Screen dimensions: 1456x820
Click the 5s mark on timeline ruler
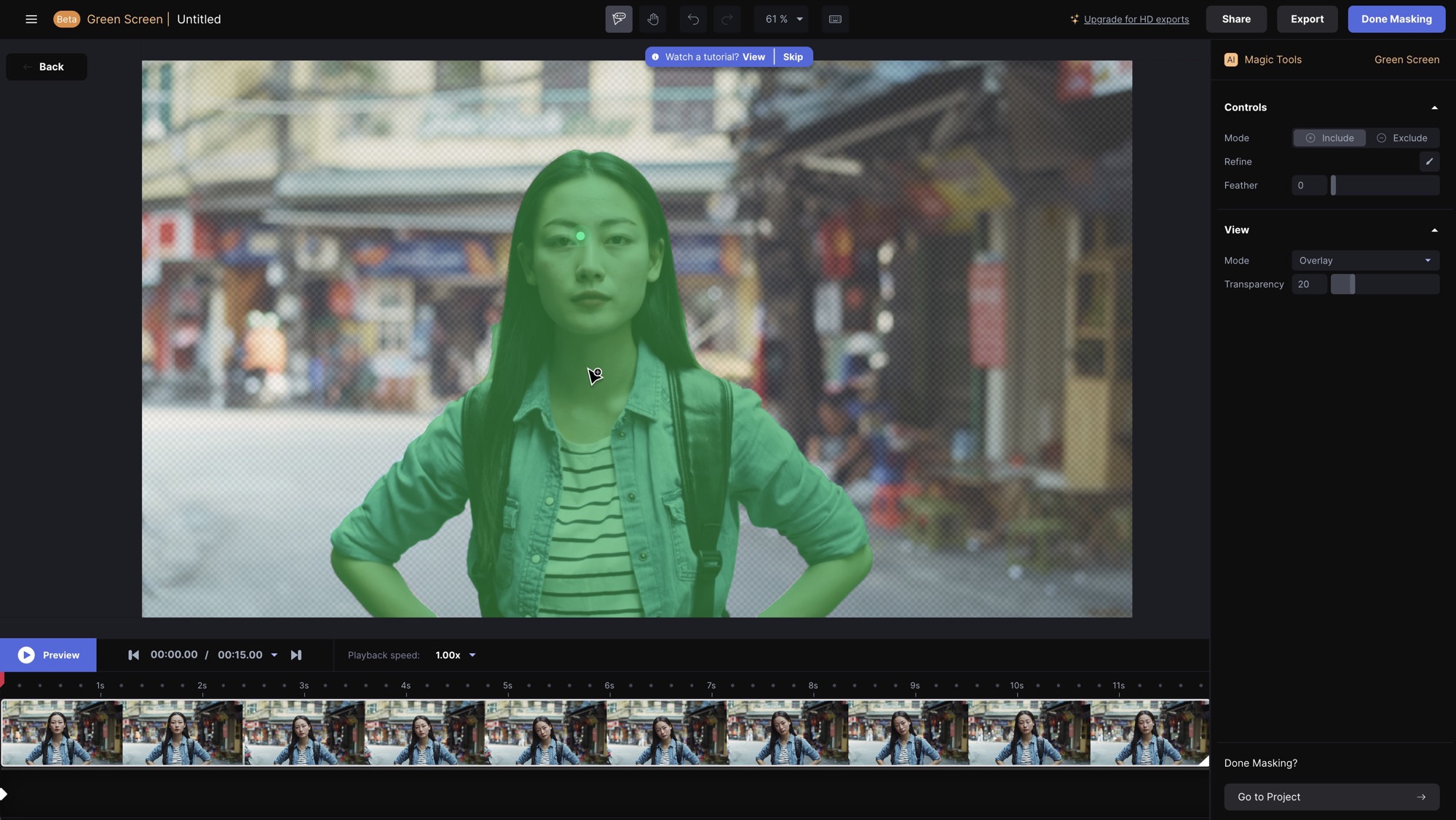click(x=507, y=685)
